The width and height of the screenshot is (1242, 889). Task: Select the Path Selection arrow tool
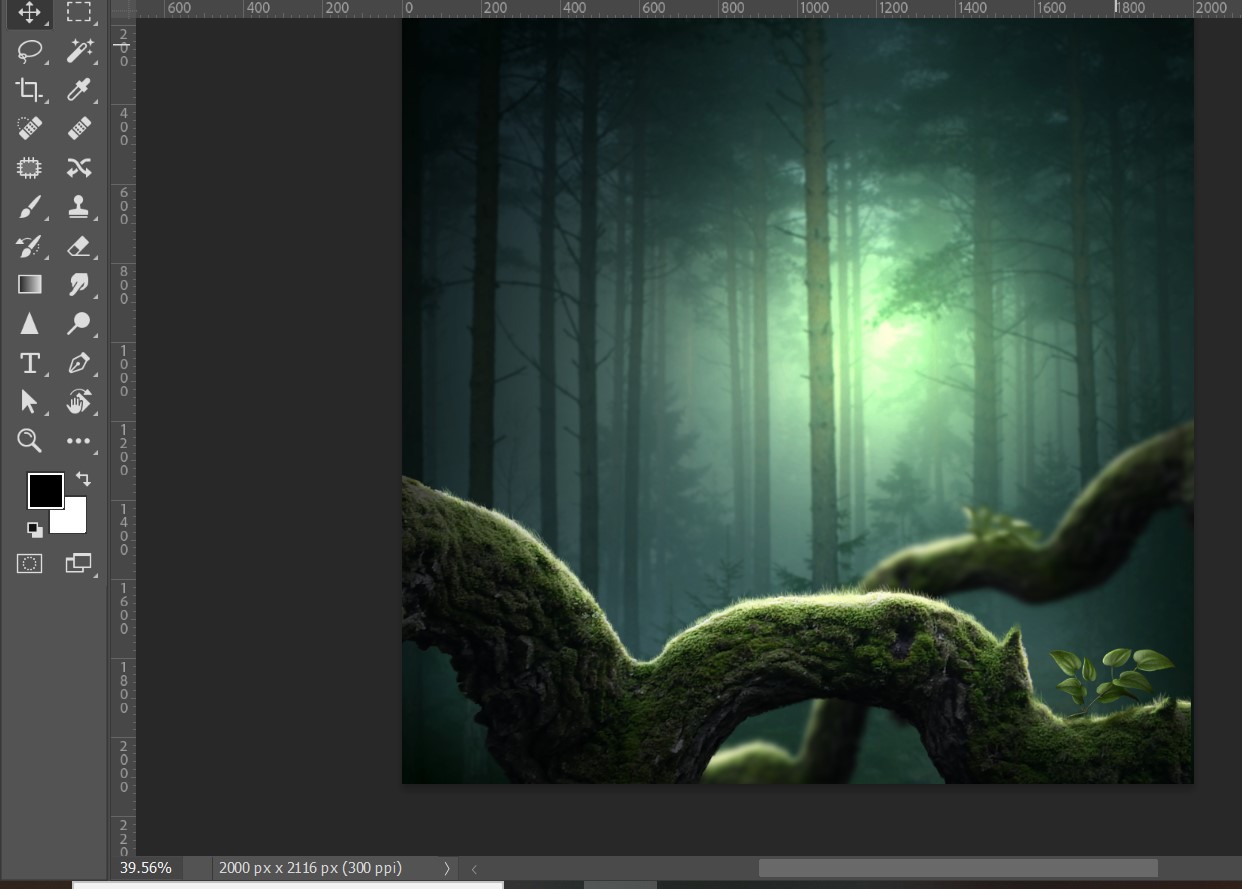[29, 402]
